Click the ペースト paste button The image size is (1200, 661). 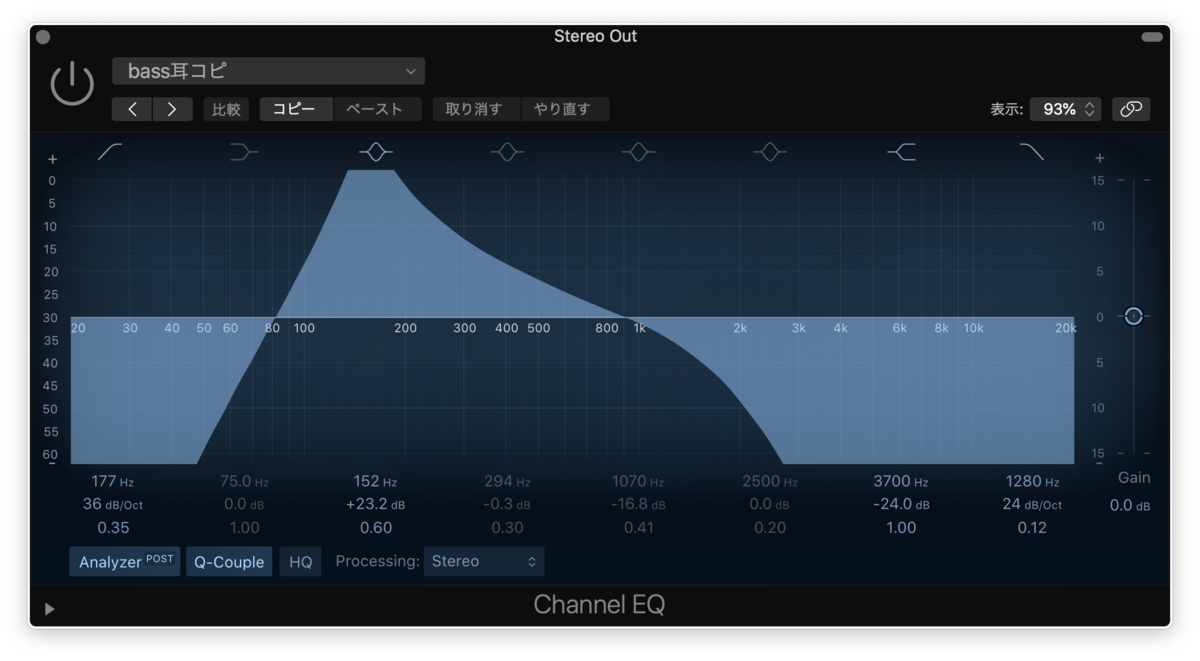[375, 109]
